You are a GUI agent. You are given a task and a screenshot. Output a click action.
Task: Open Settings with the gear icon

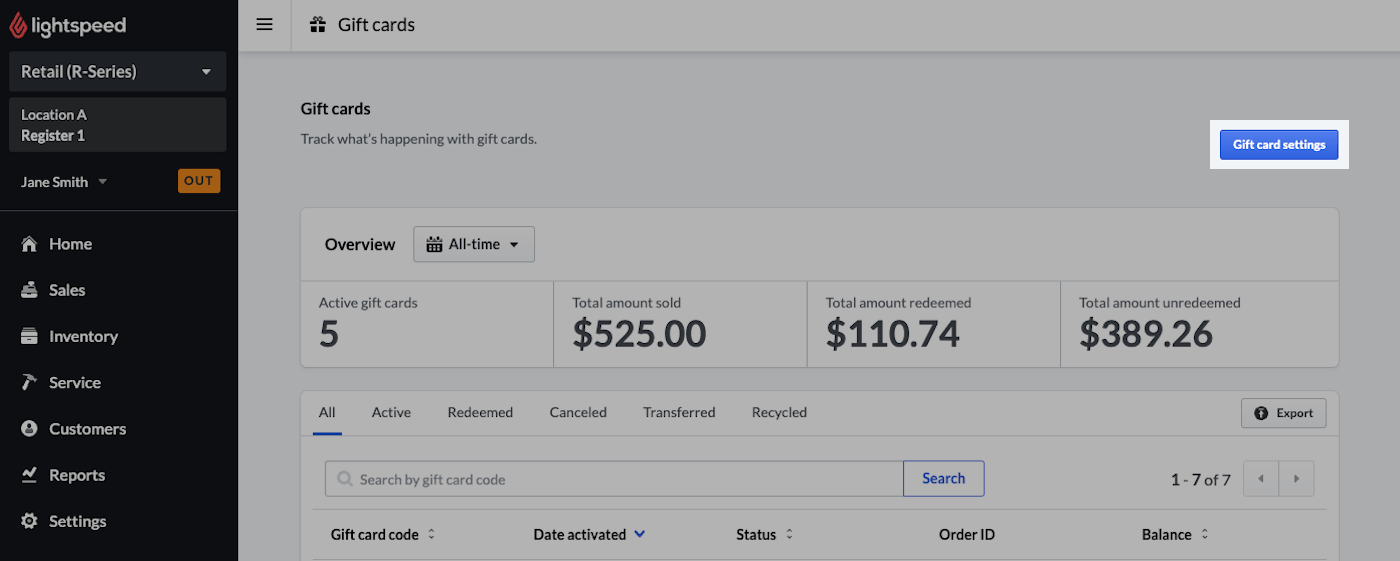pyautogui.click(x=77, y=521)
